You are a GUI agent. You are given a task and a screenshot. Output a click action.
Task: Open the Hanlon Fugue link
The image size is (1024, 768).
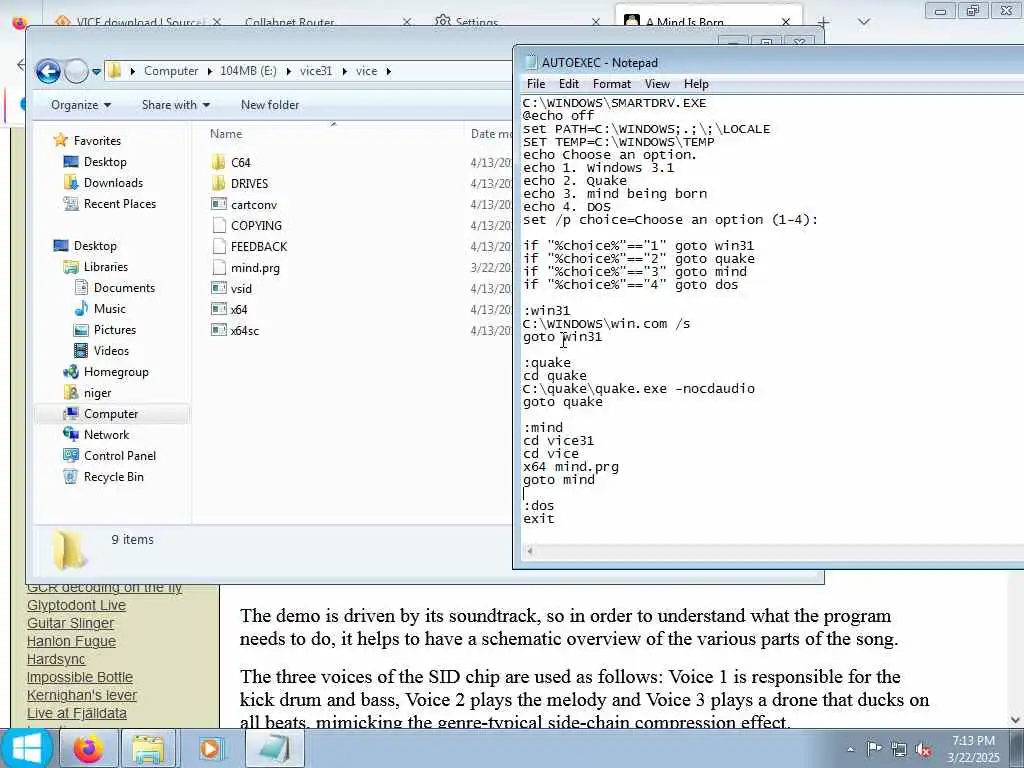pyautogui.click(x=71, y=641)
